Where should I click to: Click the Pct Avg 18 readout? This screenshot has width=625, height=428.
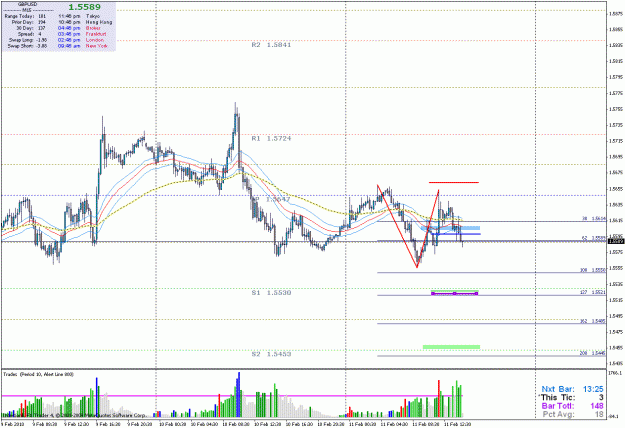[x=573, y=414]
